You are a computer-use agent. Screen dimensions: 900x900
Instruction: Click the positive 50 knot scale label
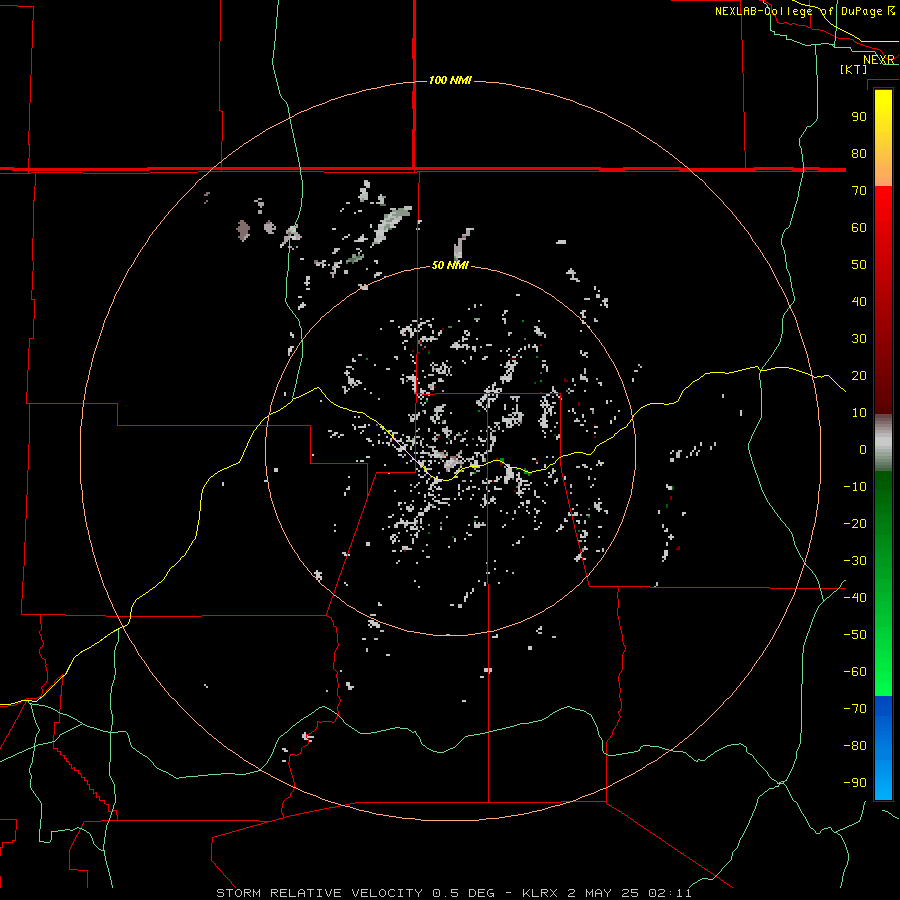coord(859,265)
